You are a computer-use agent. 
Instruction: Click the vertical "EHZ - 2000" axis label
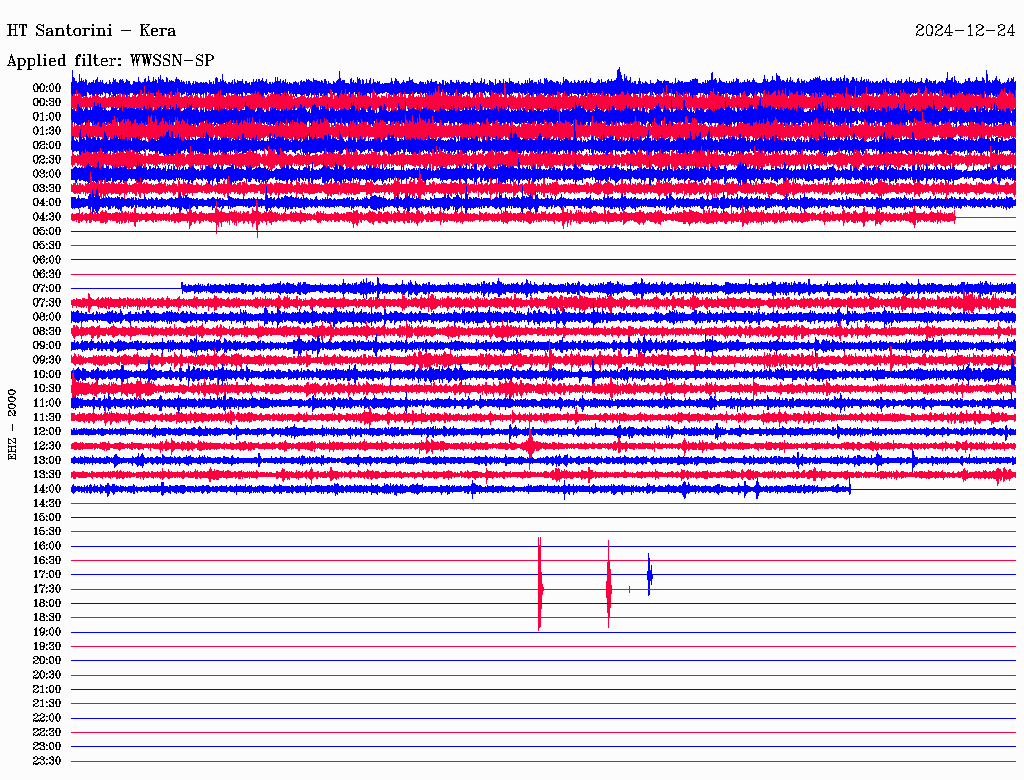click(x=13, y=424)
